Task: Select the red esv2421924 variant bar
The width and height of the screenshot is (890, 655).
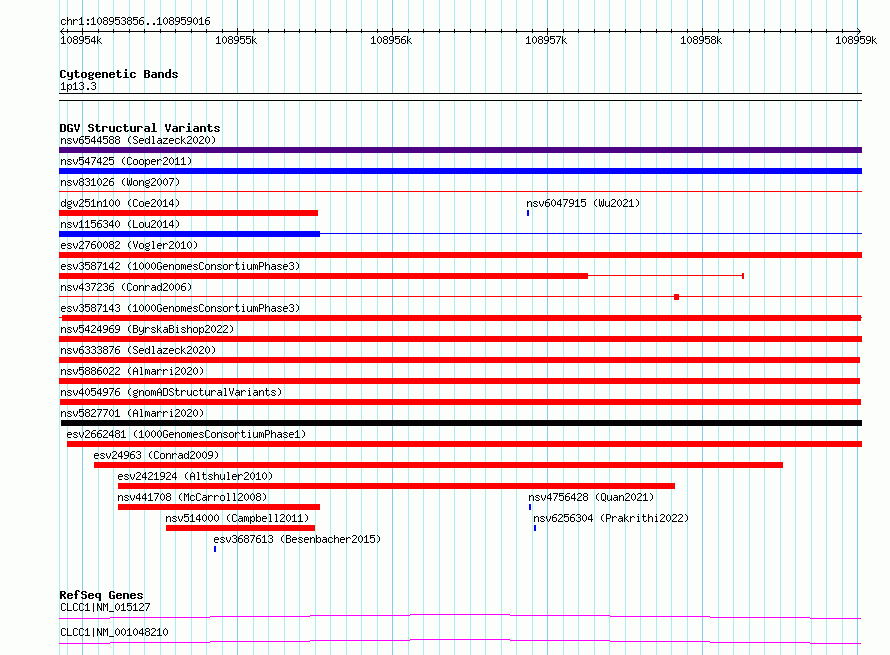Action: [x=396, y=486]
